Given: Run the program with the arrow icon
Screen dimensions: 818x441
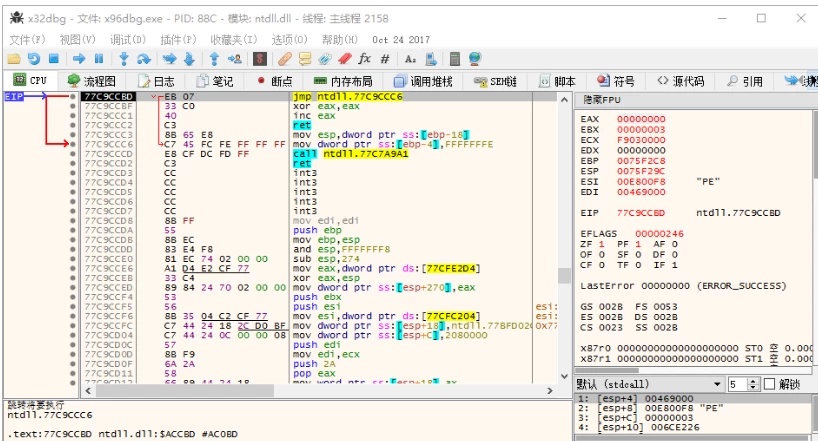Looking at the screenshot, I should [80, 59].
